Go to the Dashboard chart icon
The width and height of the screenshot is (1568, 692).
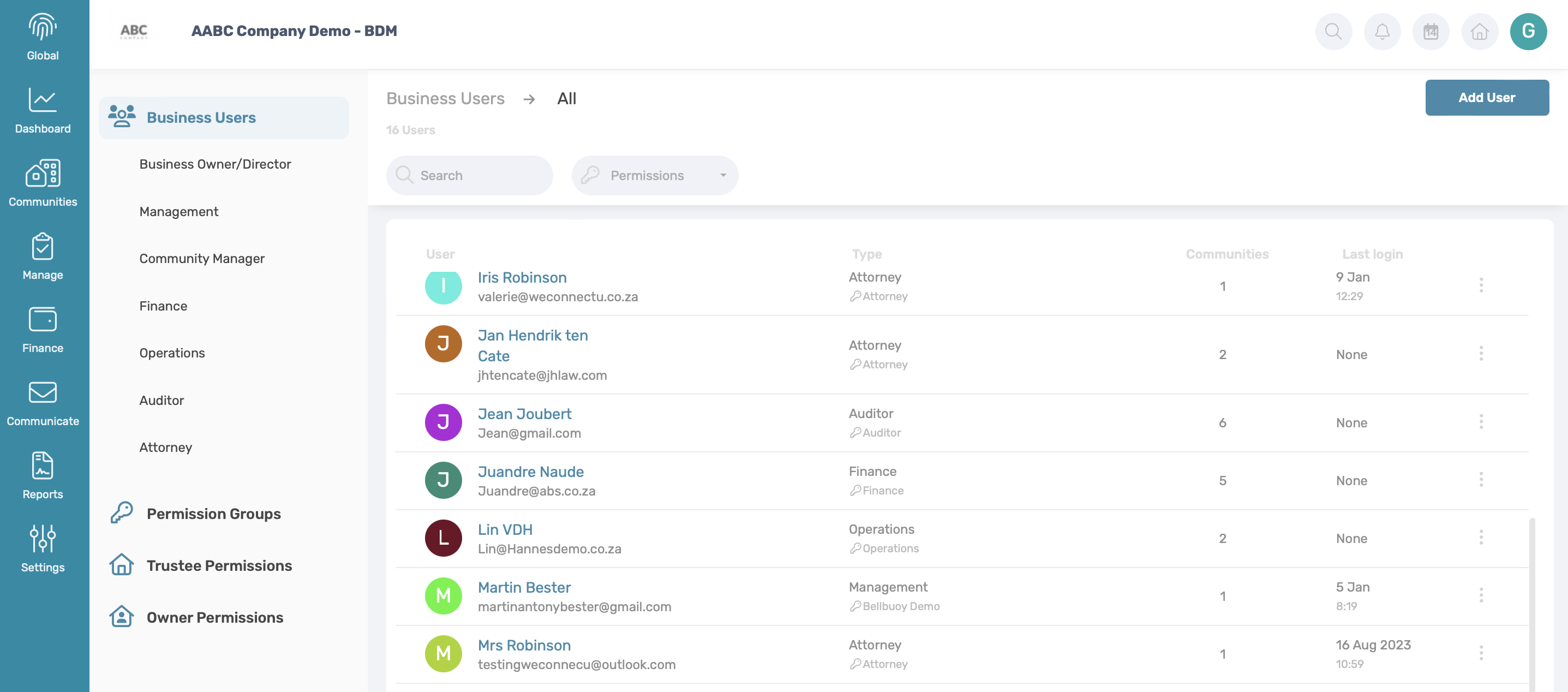(43, 100)
